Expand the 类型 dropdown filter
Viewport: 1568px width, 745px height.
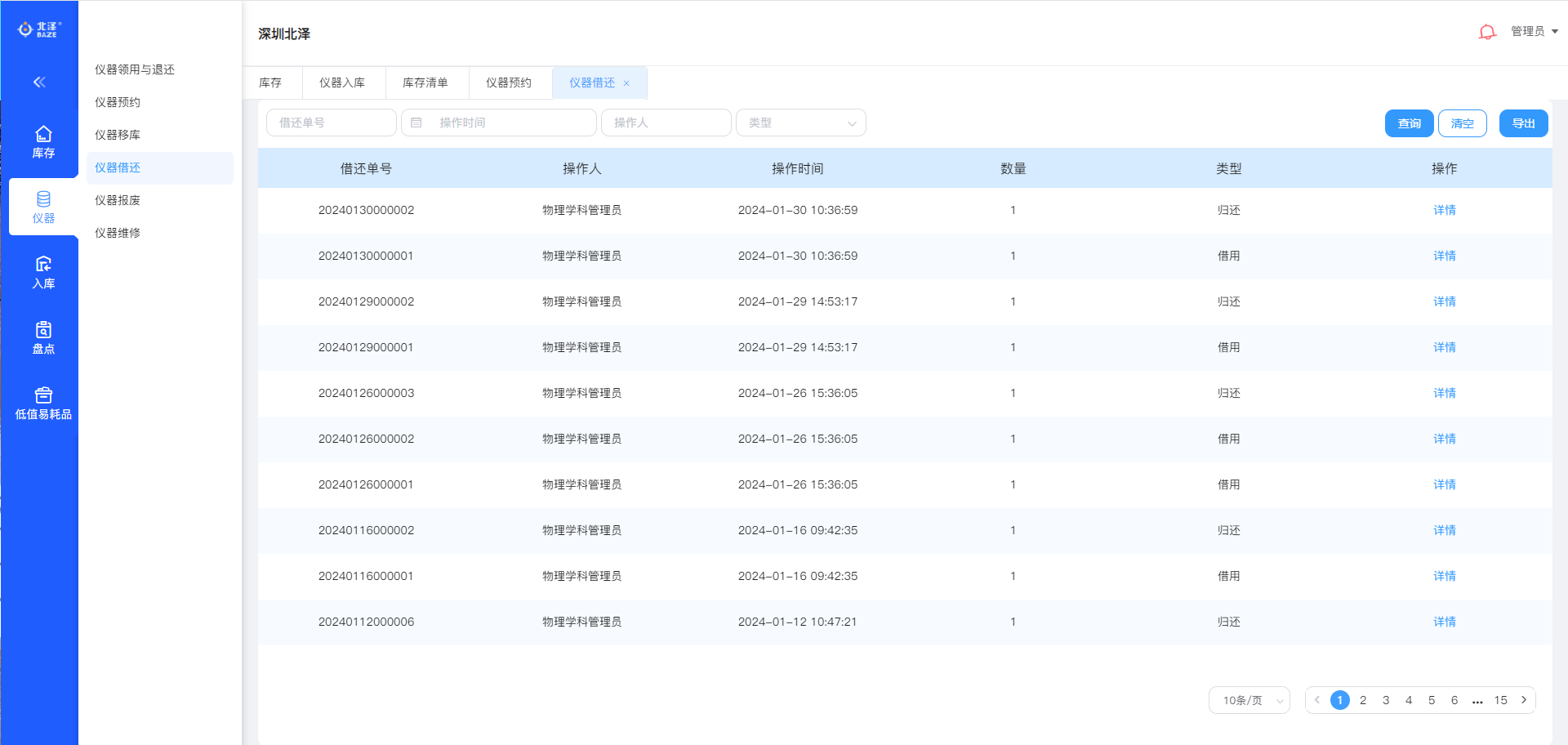(800, 123)
